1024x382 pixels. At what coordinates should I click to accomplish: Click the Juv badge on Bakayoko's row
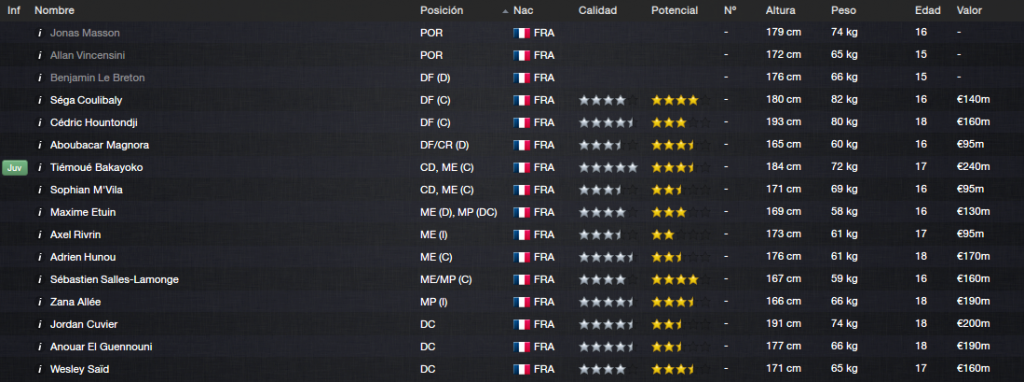click(x=15, y=168)
